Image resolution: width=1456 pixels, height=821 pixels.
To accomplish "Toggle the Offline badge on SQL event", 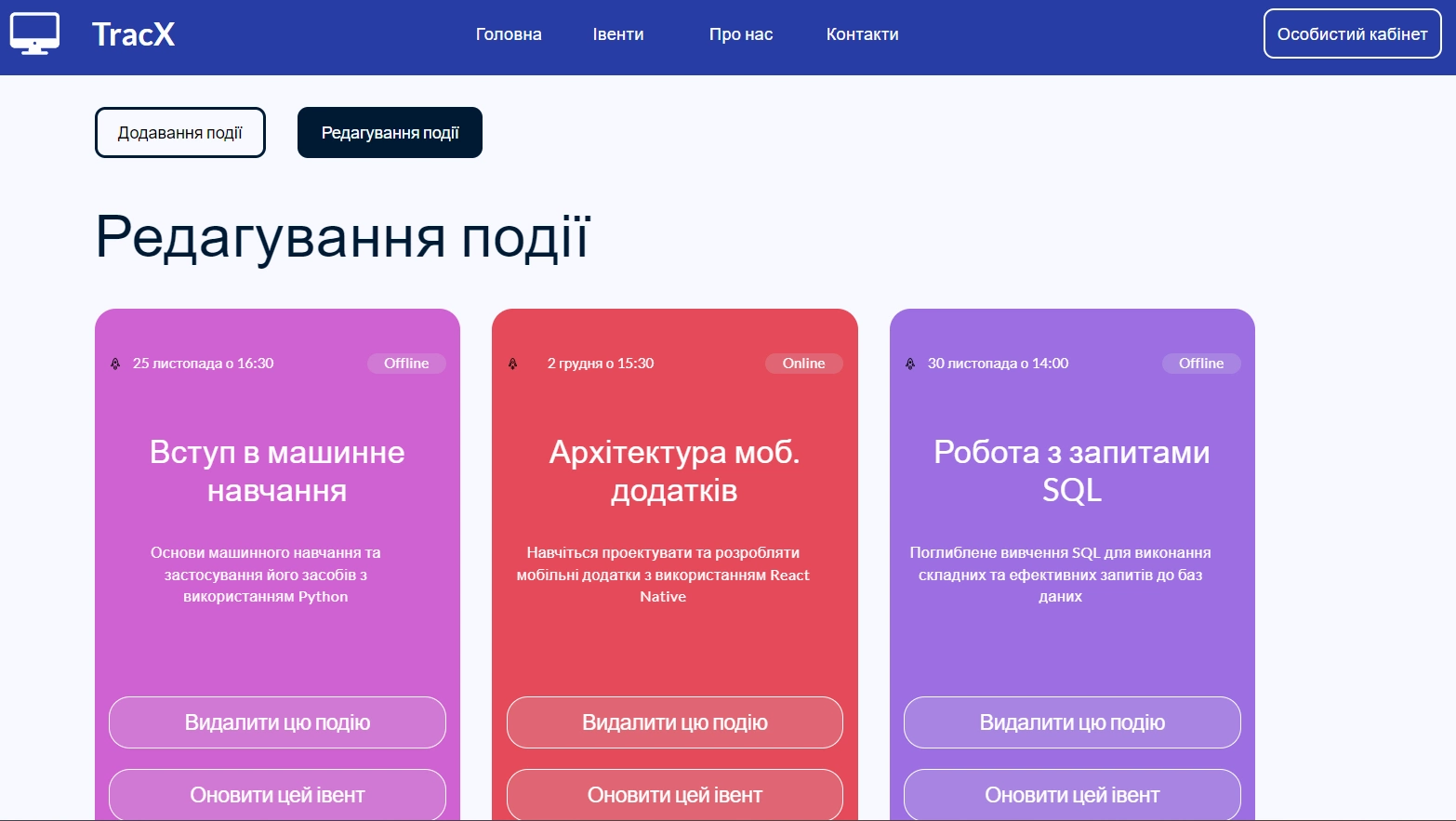I will [x=1201, y=364].
